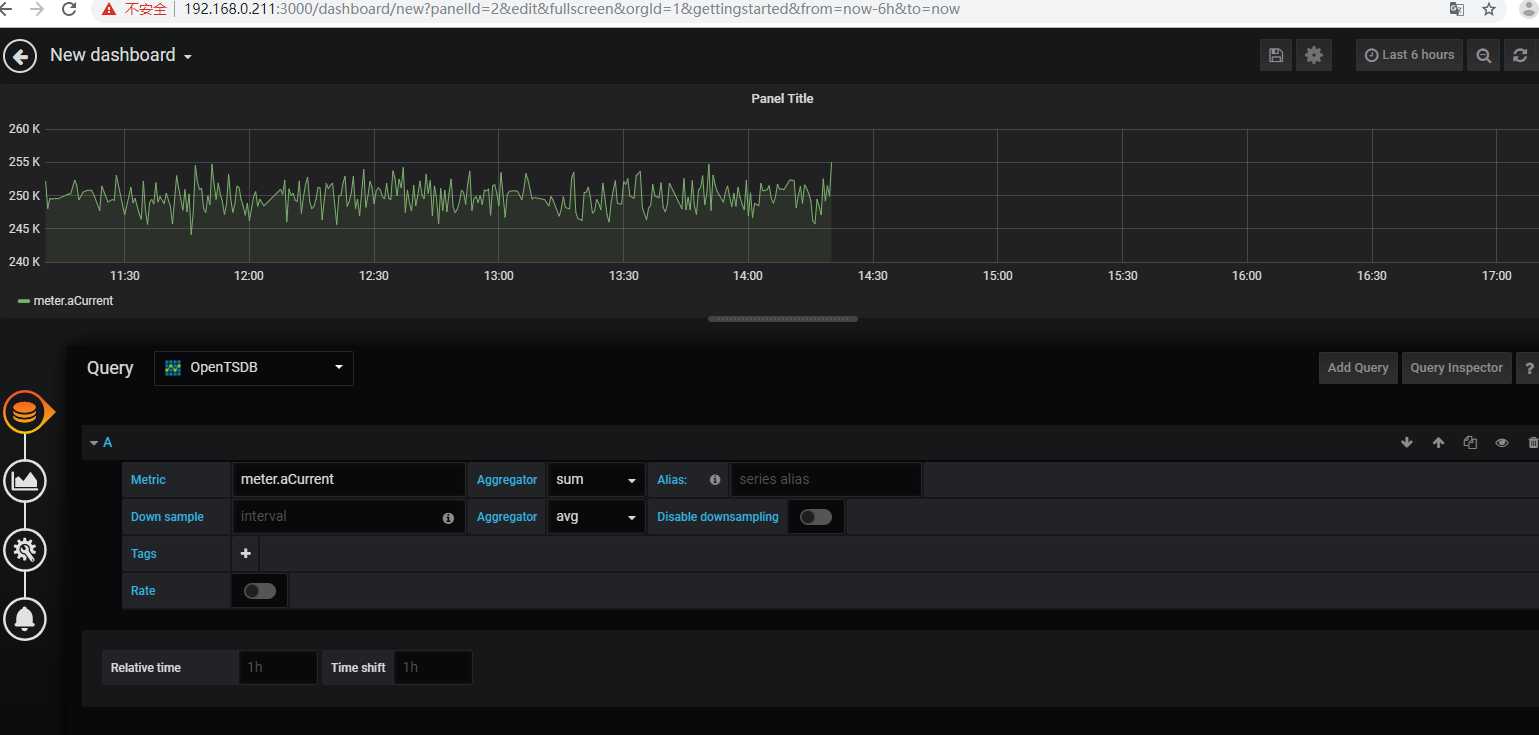Focus the Time shift input
Screen dimensions: 1539x735
(x=433, y=667)
